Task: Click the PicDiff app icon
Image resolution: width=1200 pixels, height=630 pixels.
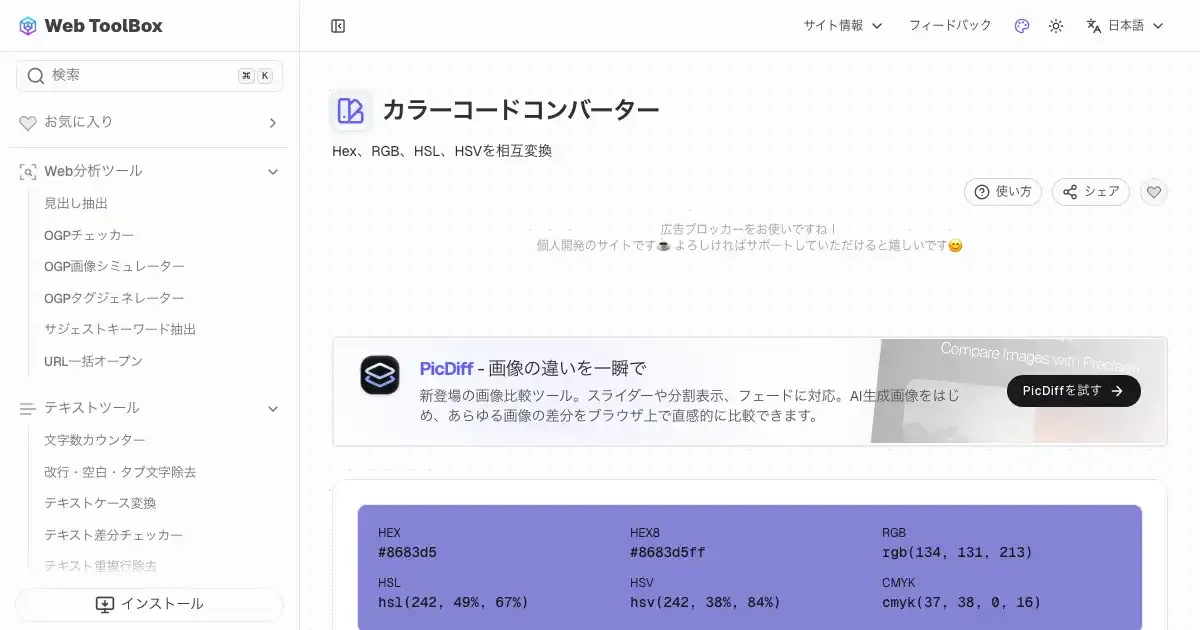Action: [380, 375]
